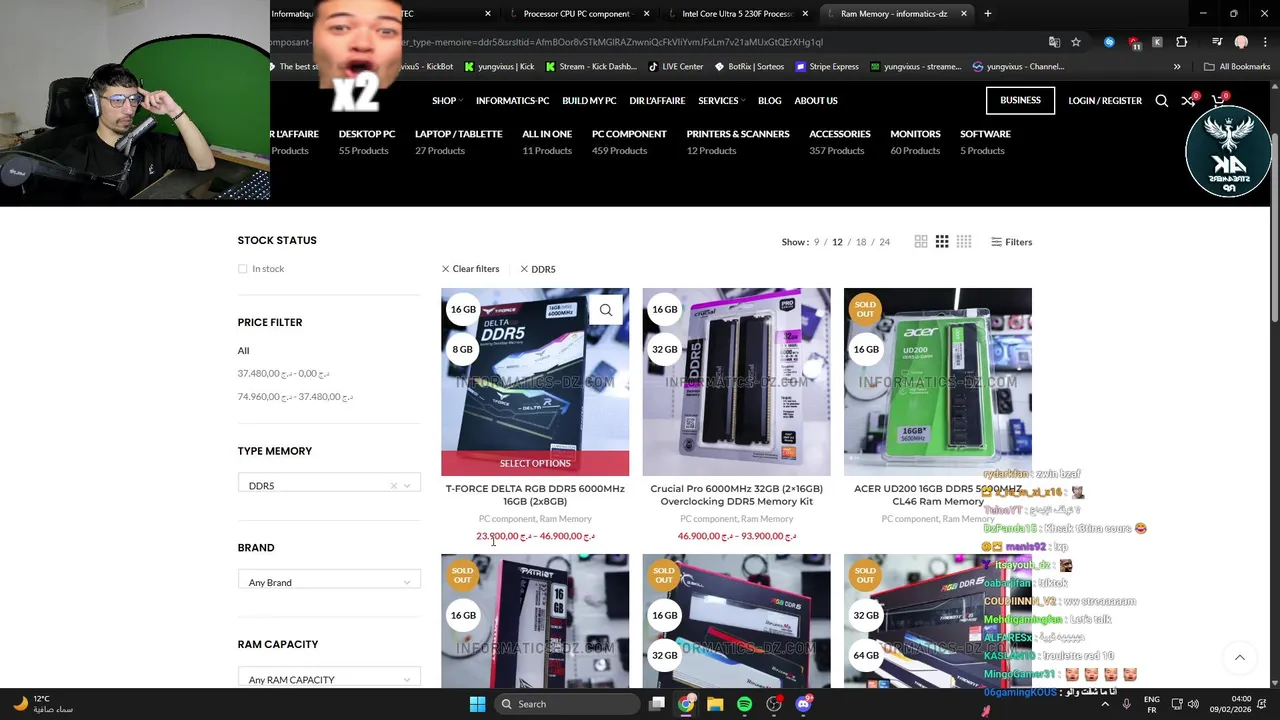Open LIVE Center bookmark
The width and height of the screenshot is (1280, 720).
[x=676, y=67]
